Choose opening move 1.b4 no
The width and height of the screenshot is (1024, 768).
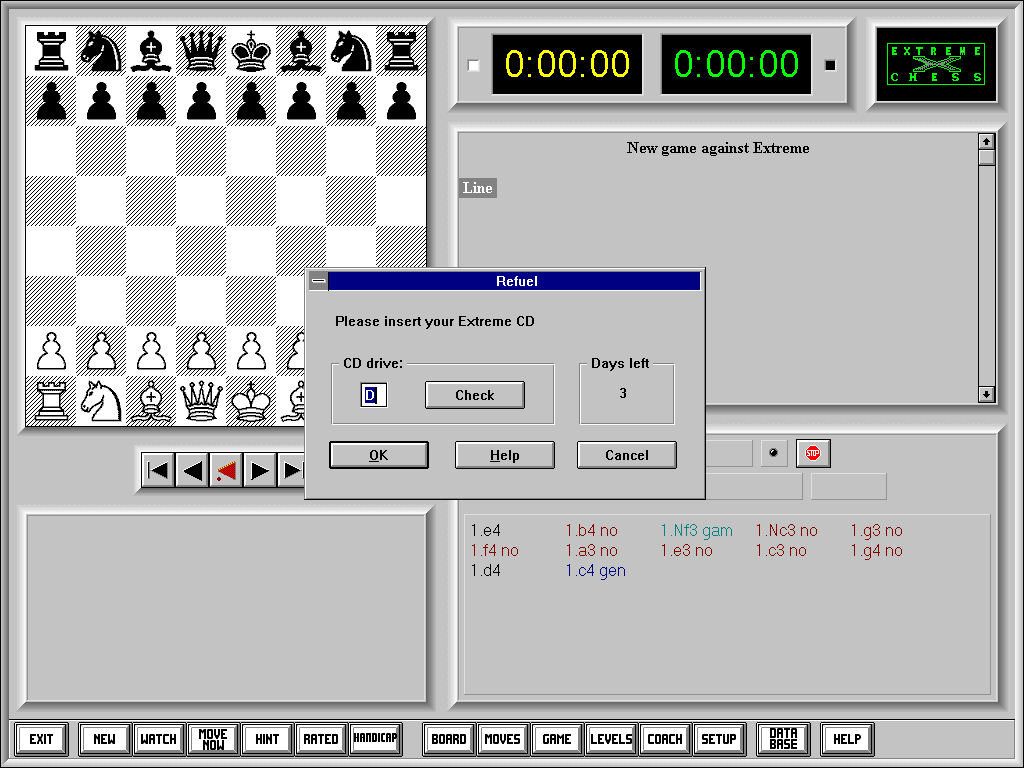coord(592,531)
